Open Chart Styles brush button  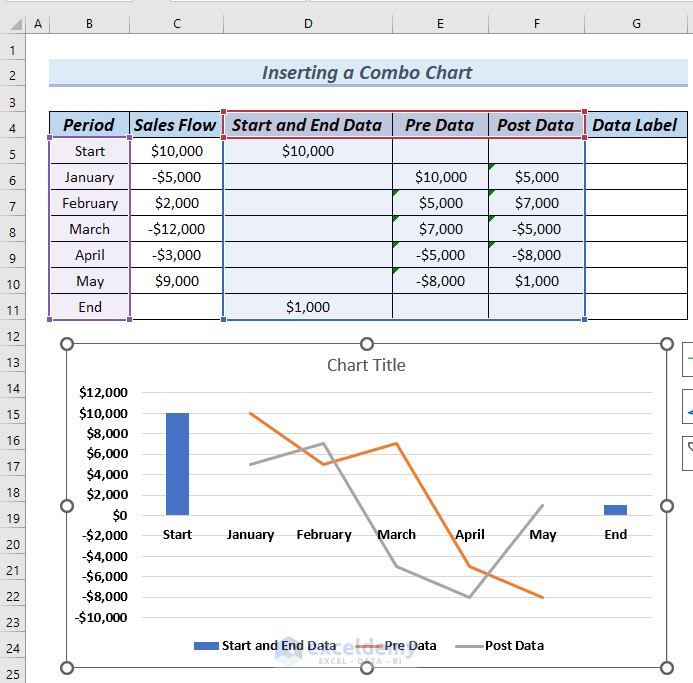point(688,406)
